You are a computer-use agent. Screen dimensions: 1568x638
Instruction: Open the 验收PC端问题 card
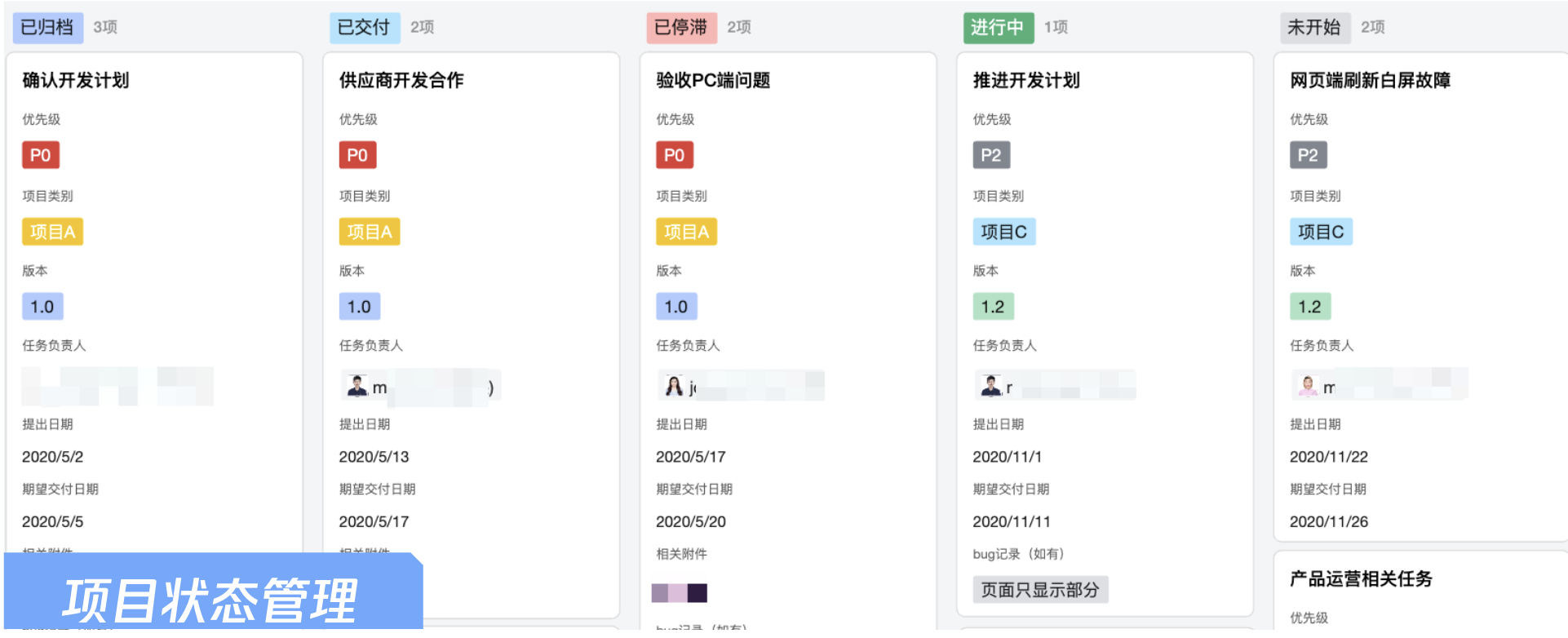tap(713, 81)
